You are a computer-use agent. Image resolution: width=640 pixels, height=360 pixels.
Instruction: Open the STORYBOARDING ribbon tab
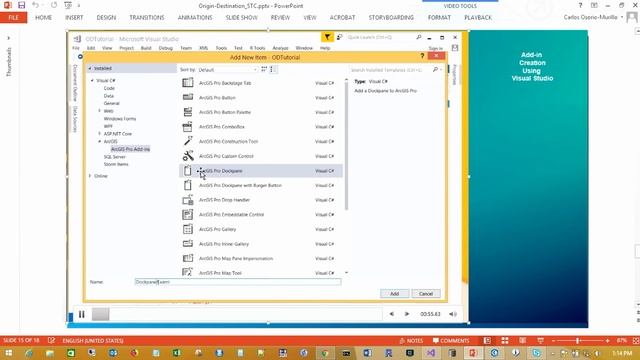coord(391,18)
